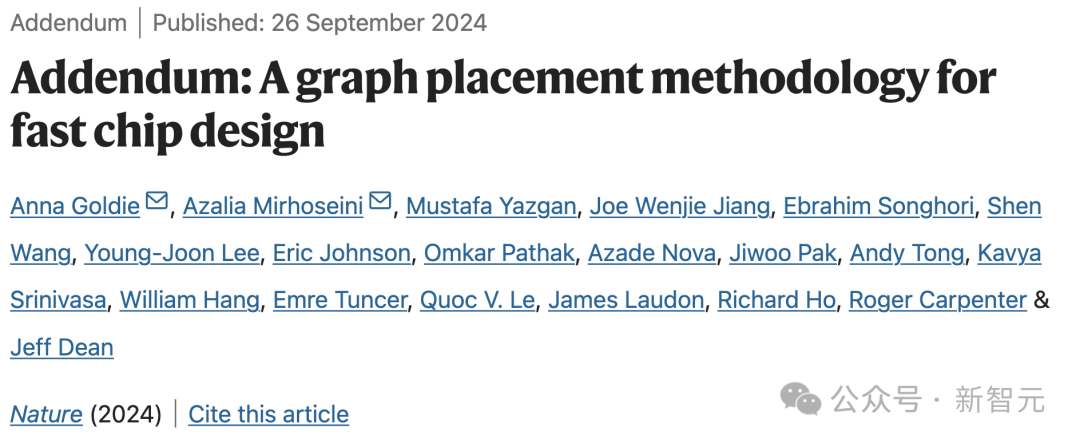Screen dimensions: 1080x443
Task: Open the Nature journal link
Action: coord(46,414)
